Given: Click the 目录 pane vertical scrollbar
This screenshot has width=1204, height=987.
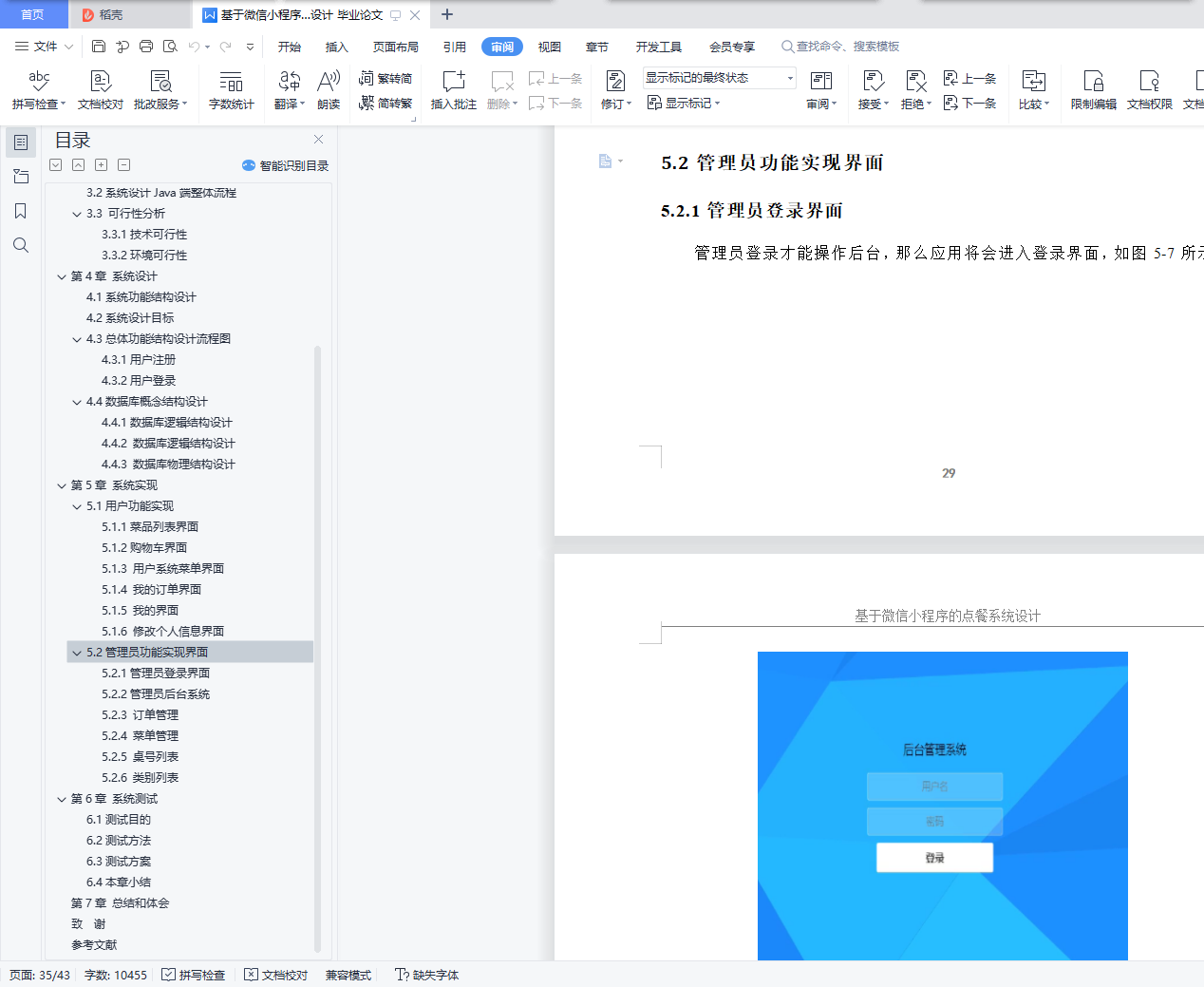Looking at the screenshot, I should (x=317, y=648).
